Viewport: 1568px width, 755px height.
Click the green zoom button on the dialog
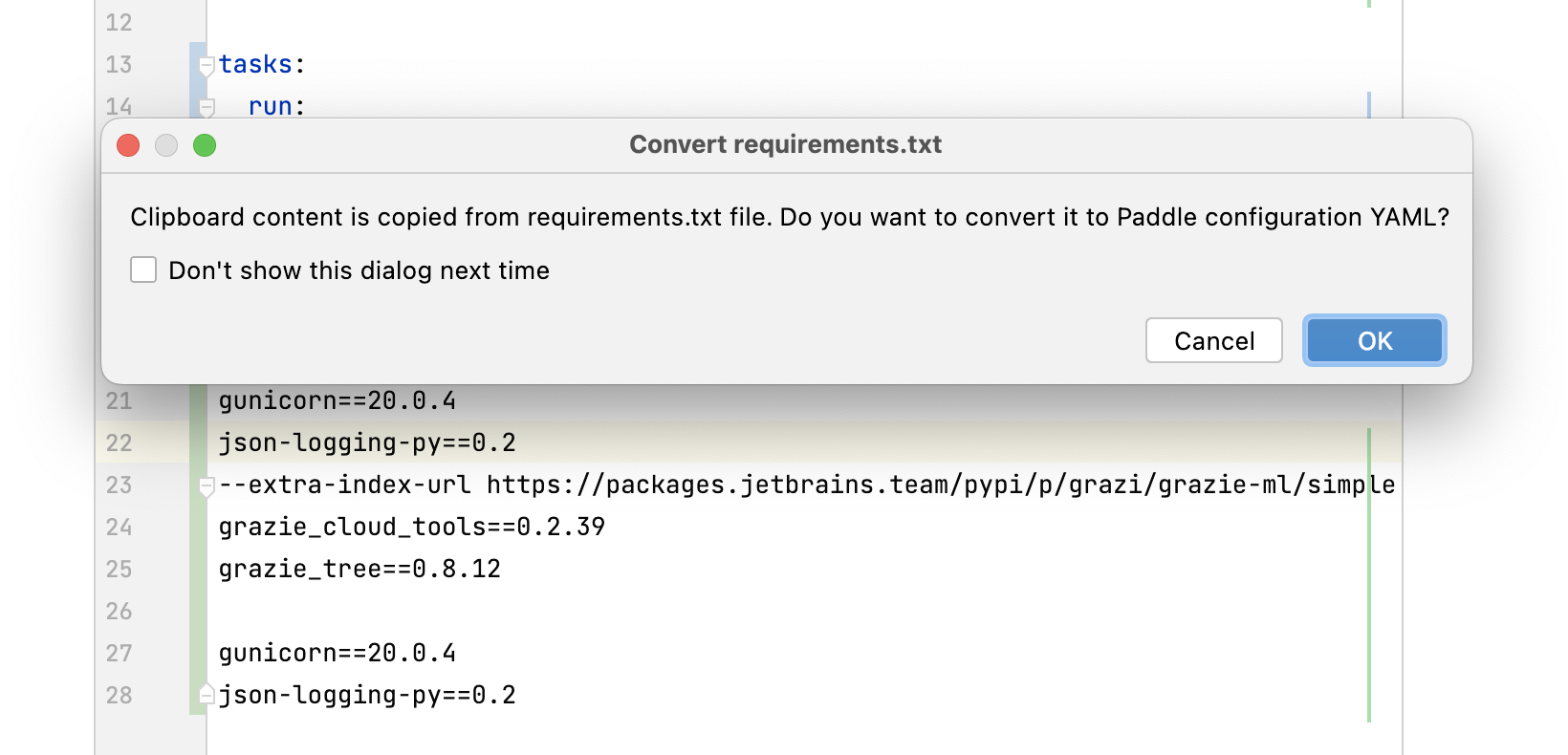coord(205,145)
